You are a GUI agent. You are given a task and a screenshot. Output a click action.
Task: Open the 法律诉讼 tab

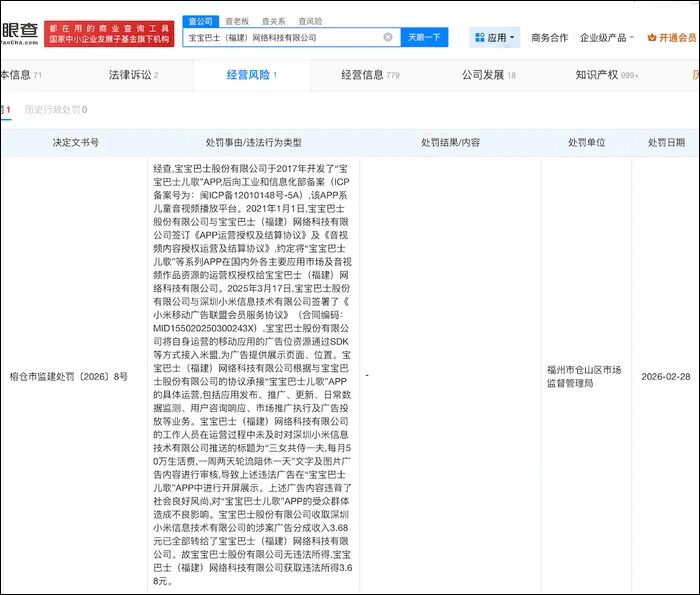pyautogui.click(x=132, y=75)
